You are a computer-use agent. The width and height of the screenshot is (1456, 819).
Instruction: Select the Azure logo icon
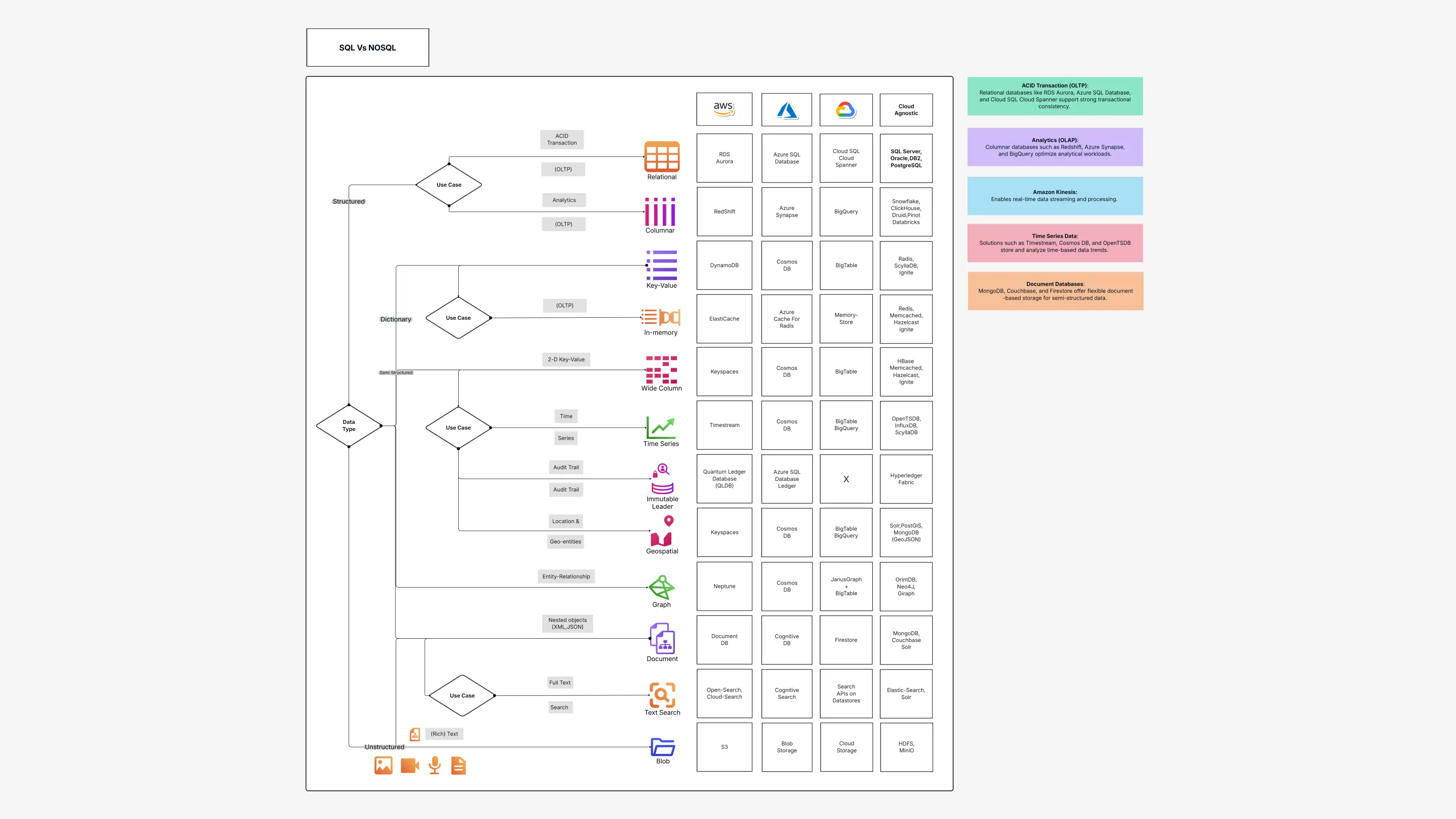pos(786,109)
